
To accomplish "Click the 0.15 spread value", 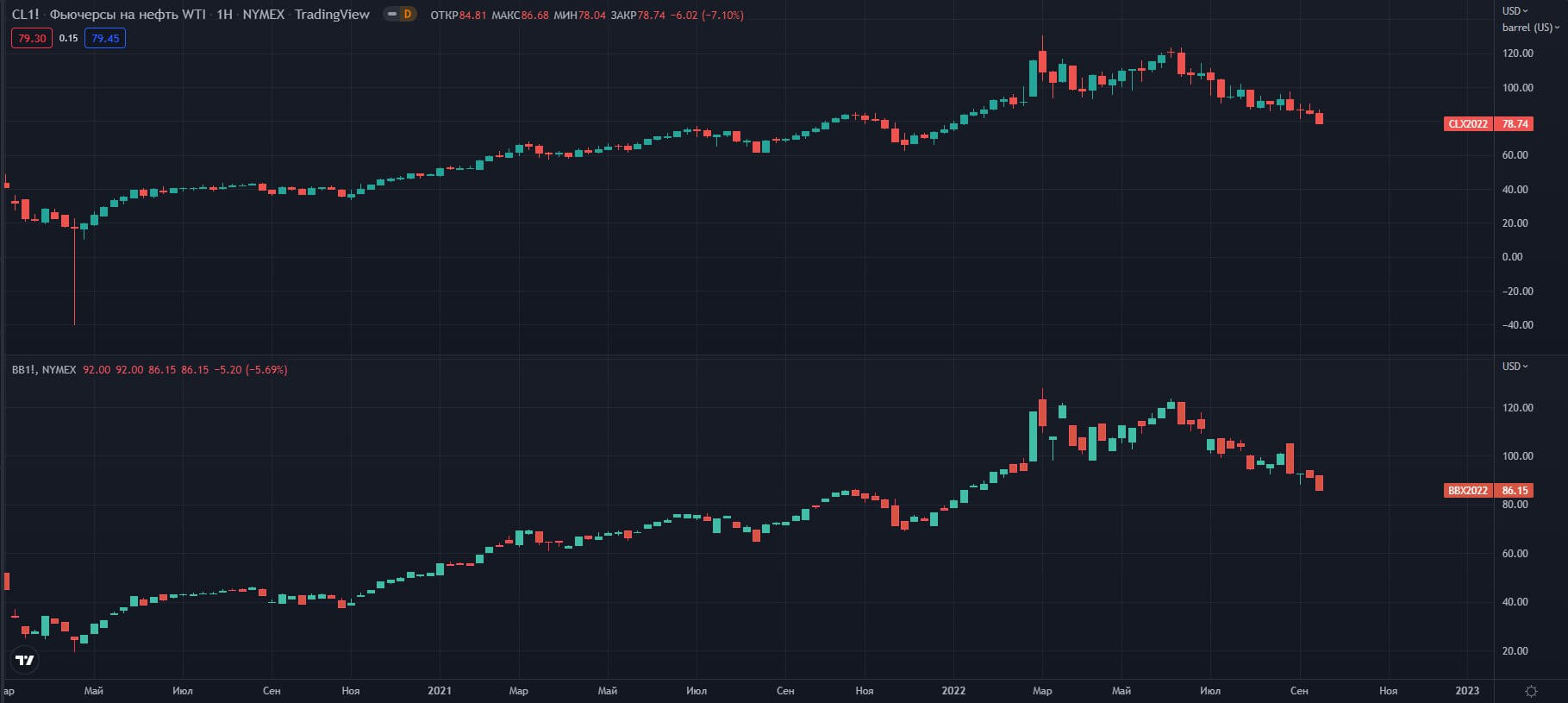I will click(x=68, y=38).
